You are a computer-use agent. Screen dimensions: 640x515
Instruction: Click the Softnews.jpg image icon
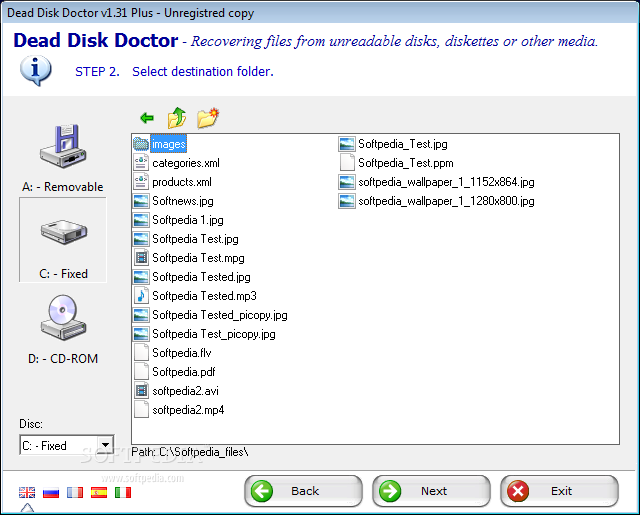(x=141, y=201)
